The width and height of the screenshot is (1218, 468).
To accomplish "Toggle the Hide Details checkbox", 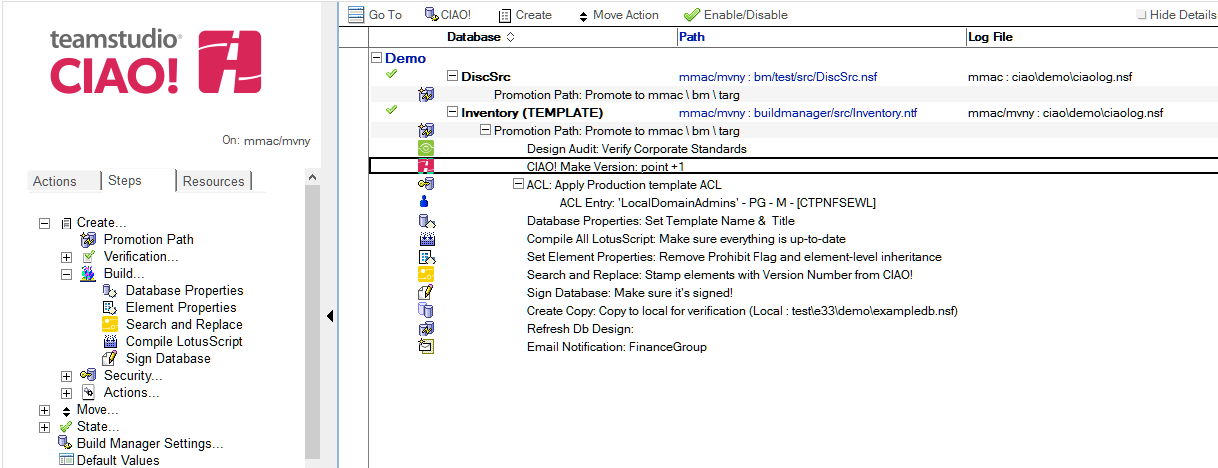I will click(1142, 15).
